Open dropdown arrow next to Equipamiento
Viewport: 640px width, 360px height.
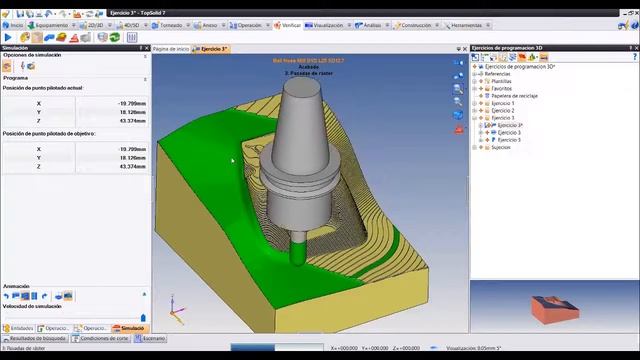73,25
